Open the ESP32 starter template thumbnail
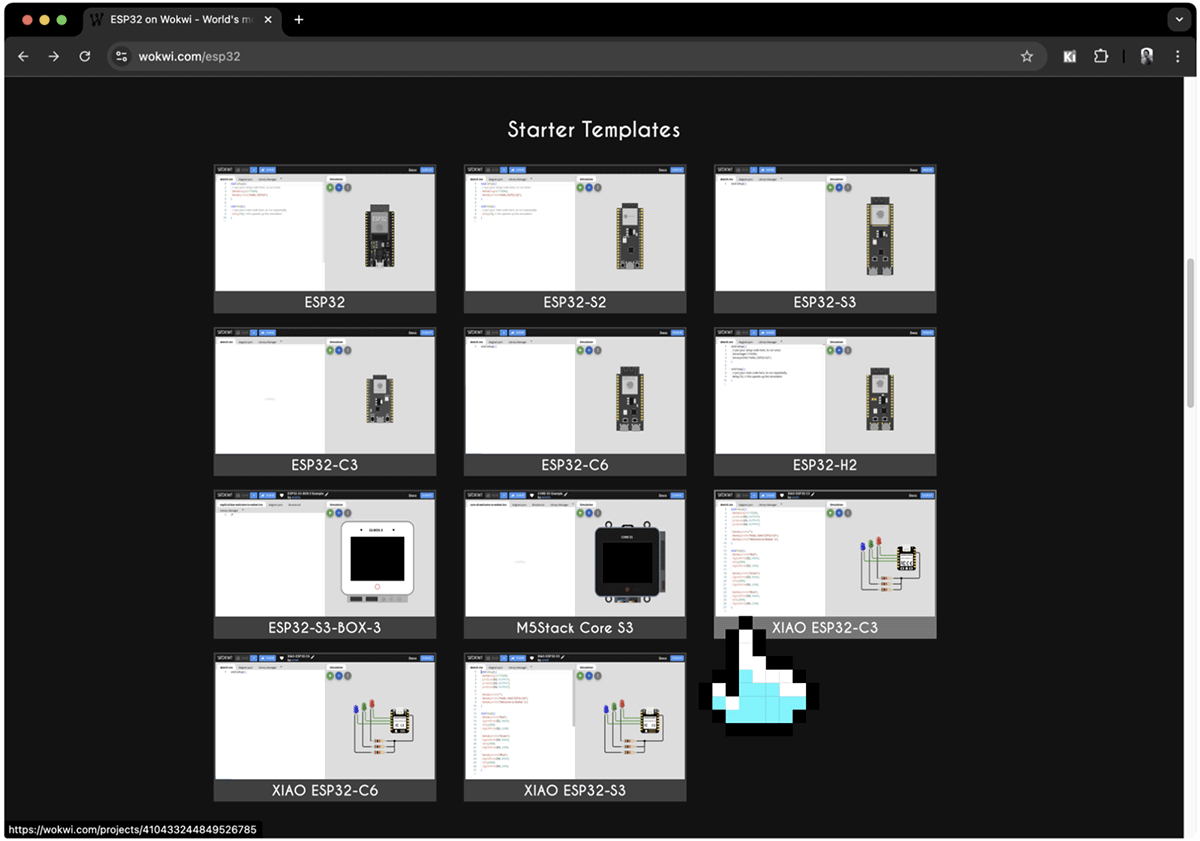Screen dimensions: 1200x841 (x=325, y=228)
